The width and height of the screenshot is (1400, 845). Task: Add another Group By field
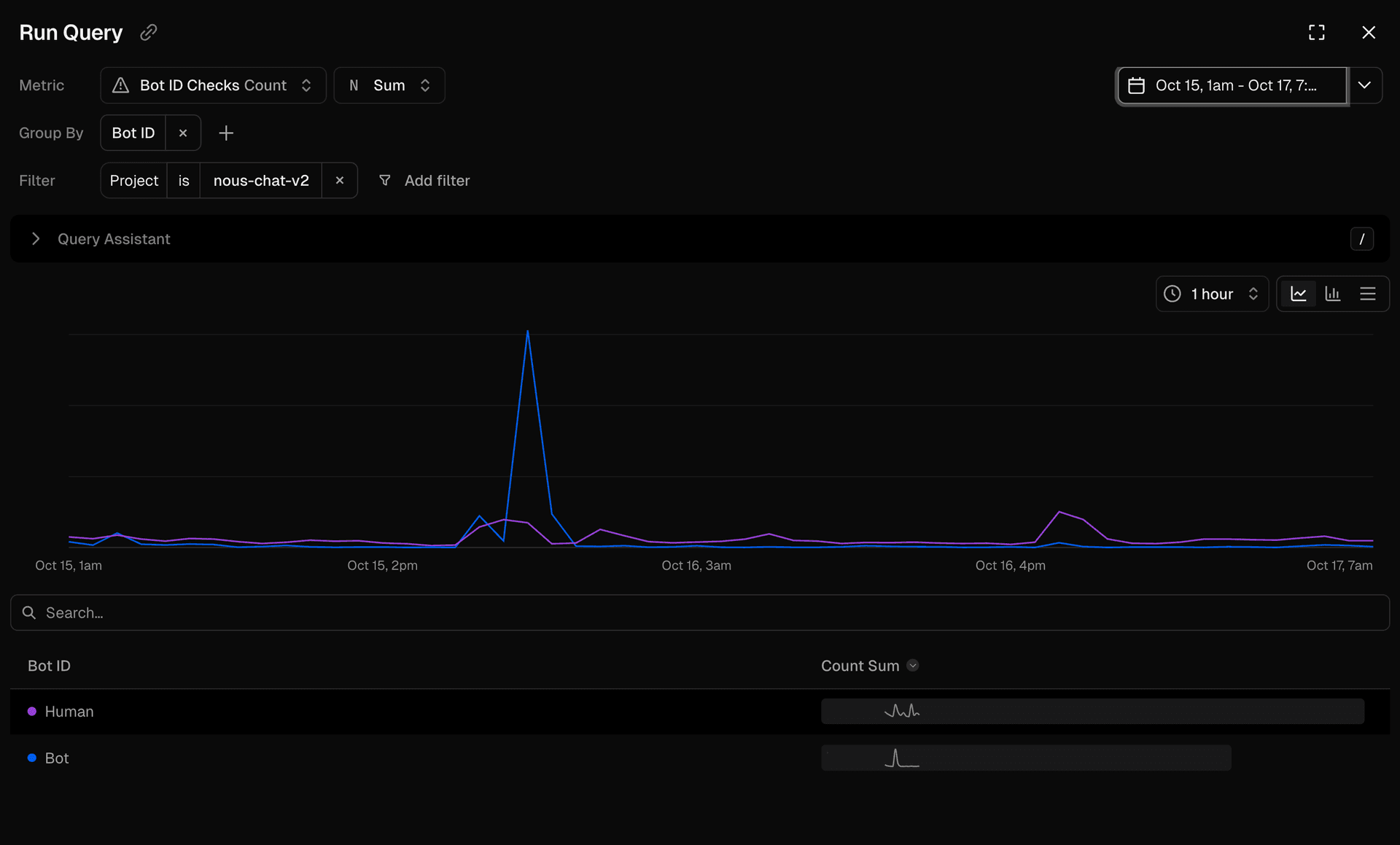pyautogui.click(x=226, y=133)
